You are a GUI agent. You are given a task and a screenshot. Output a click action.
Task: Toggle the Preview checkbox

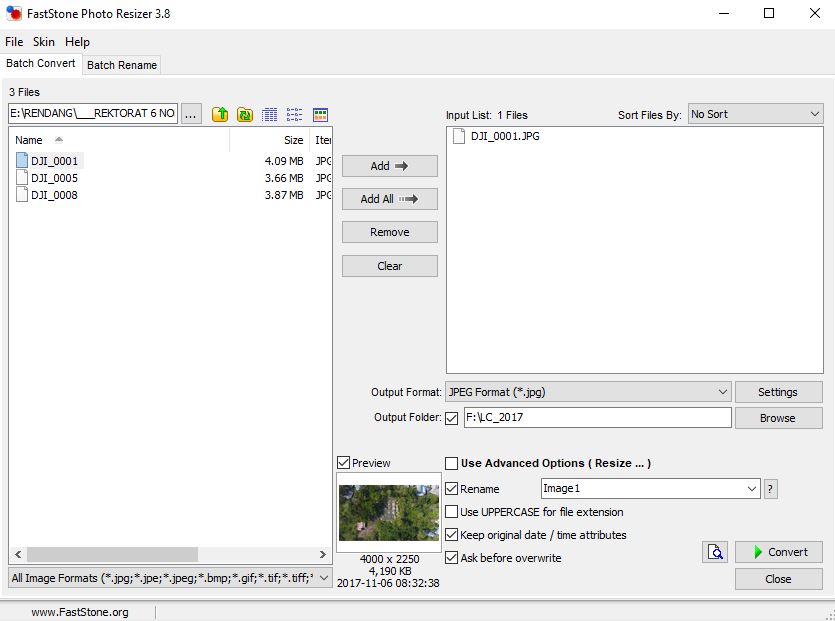343,462
